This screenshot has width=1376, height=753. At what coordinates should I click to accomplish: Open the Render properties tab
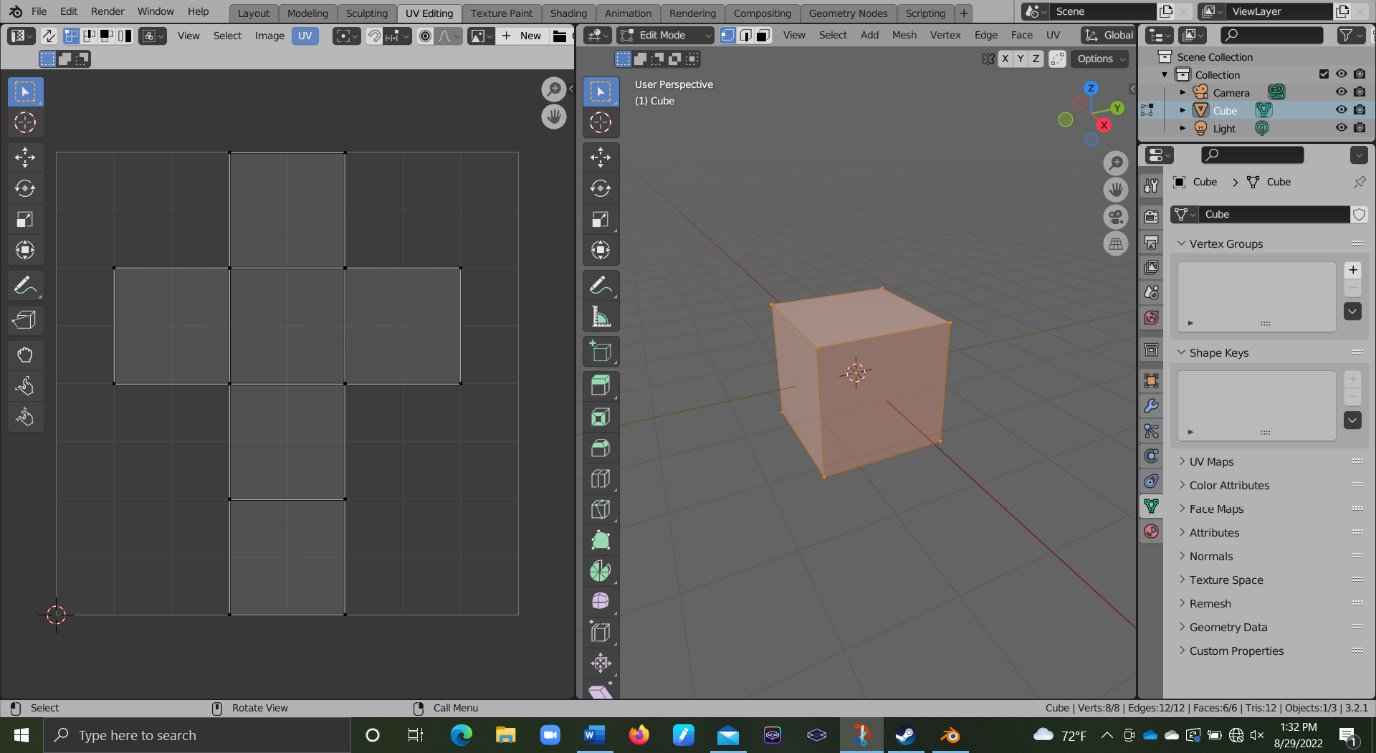(1151, 216)
